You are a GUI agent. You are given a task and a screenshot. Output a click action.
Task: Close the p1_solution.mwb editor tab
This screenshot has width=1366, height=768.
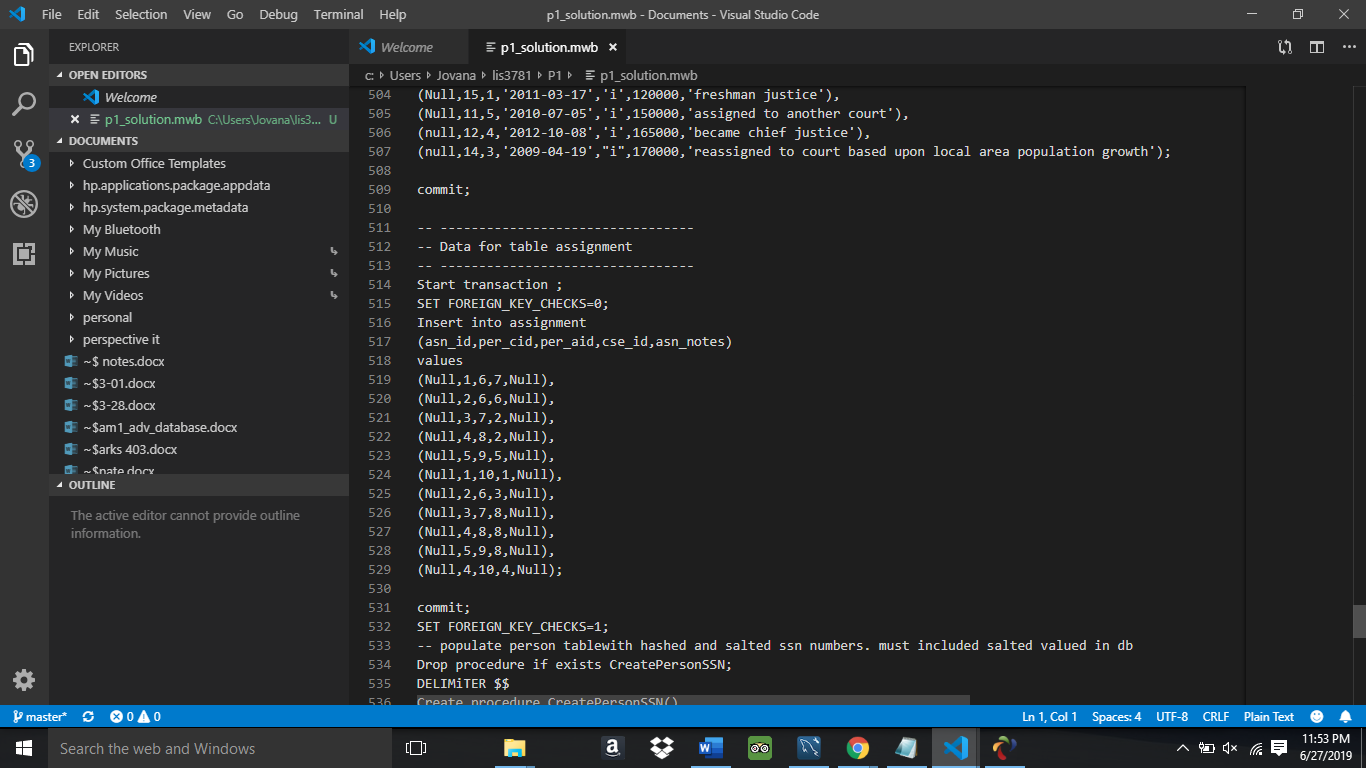613,47
